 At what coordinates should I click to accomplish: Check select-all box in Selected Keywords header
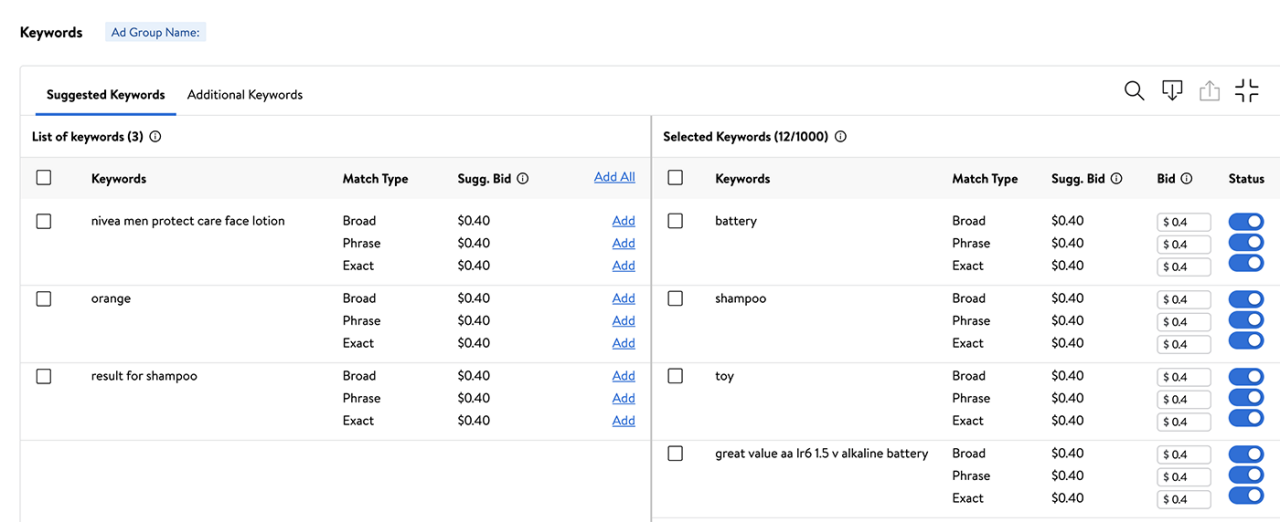(x=675, y=178)
